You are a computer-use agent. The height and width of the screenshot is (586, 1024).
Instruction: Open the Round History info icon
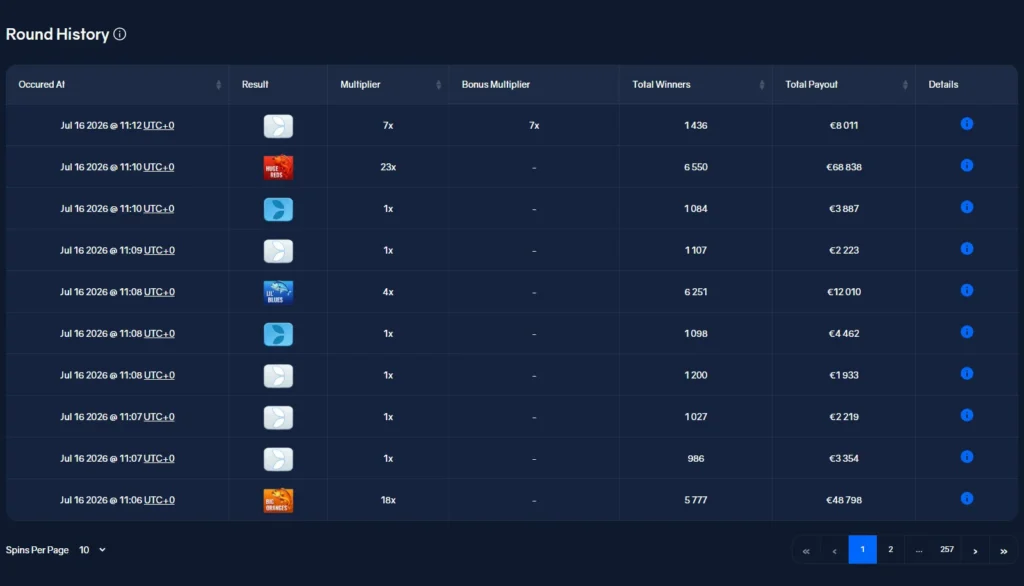pos(120,34)
